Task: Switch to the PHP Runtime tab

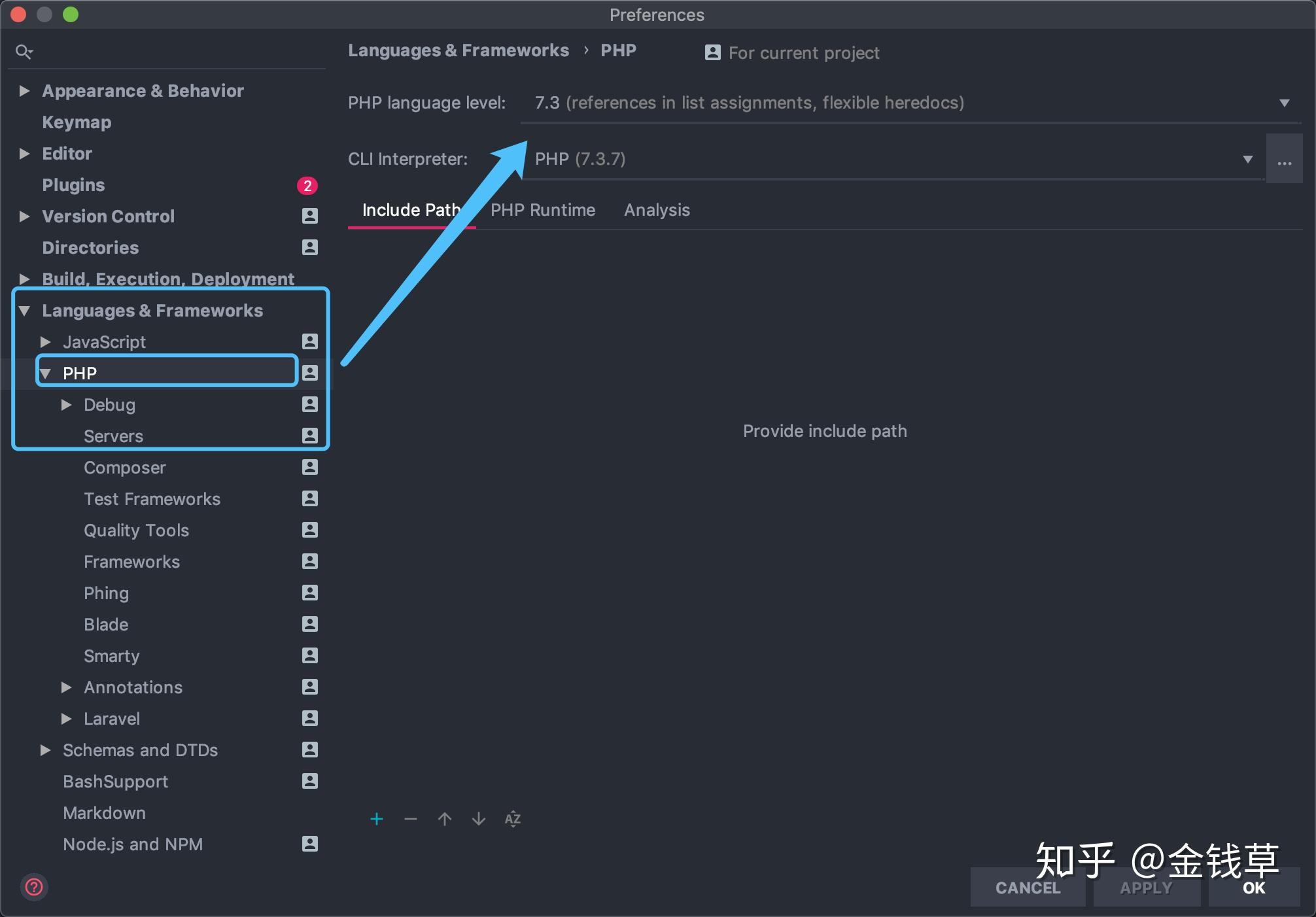Action: tap(541, 209)
